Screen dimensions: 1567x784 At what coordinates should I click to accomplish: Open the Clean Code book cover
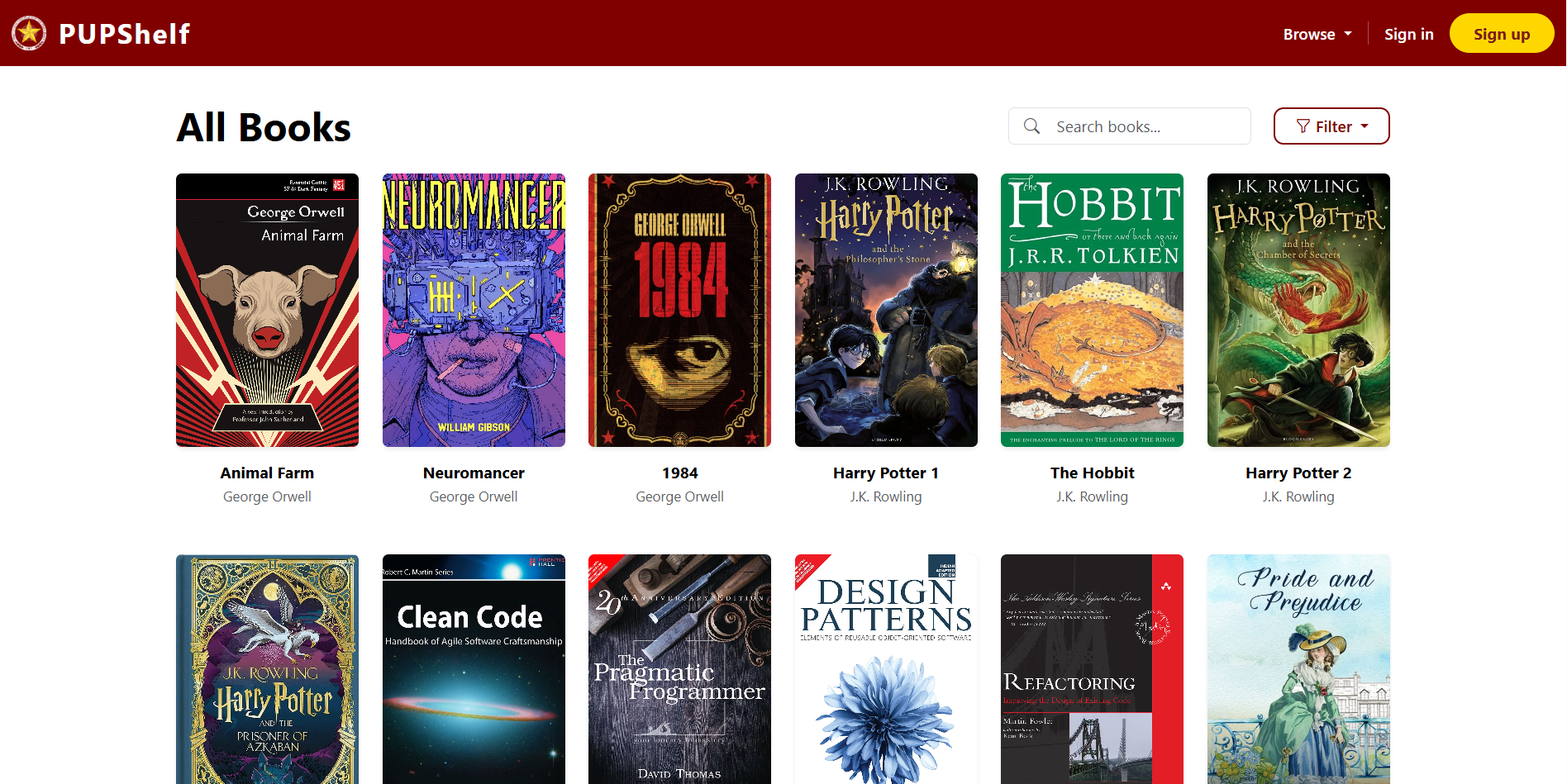[474, 669]
